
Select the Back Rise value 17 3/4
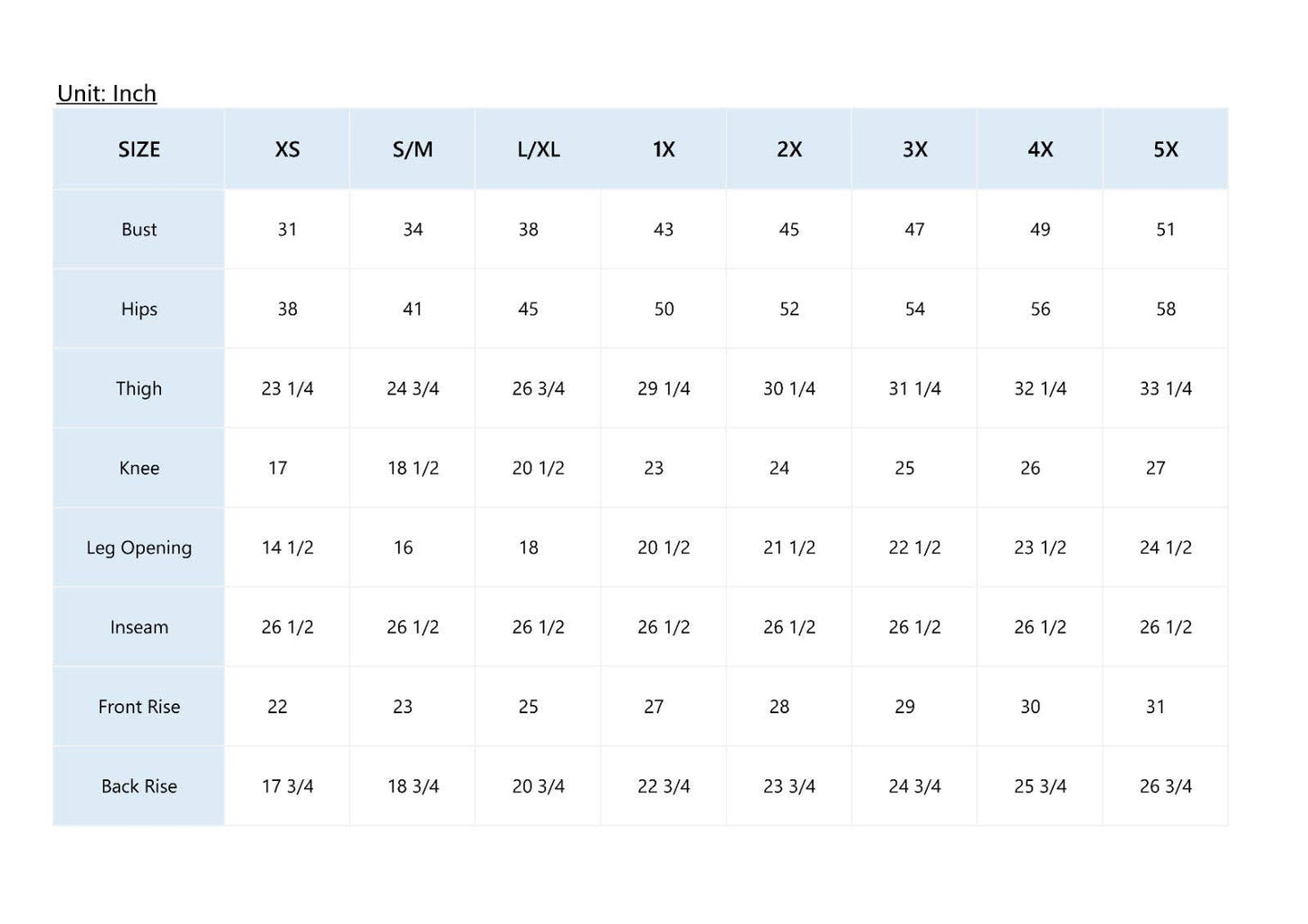287,787
